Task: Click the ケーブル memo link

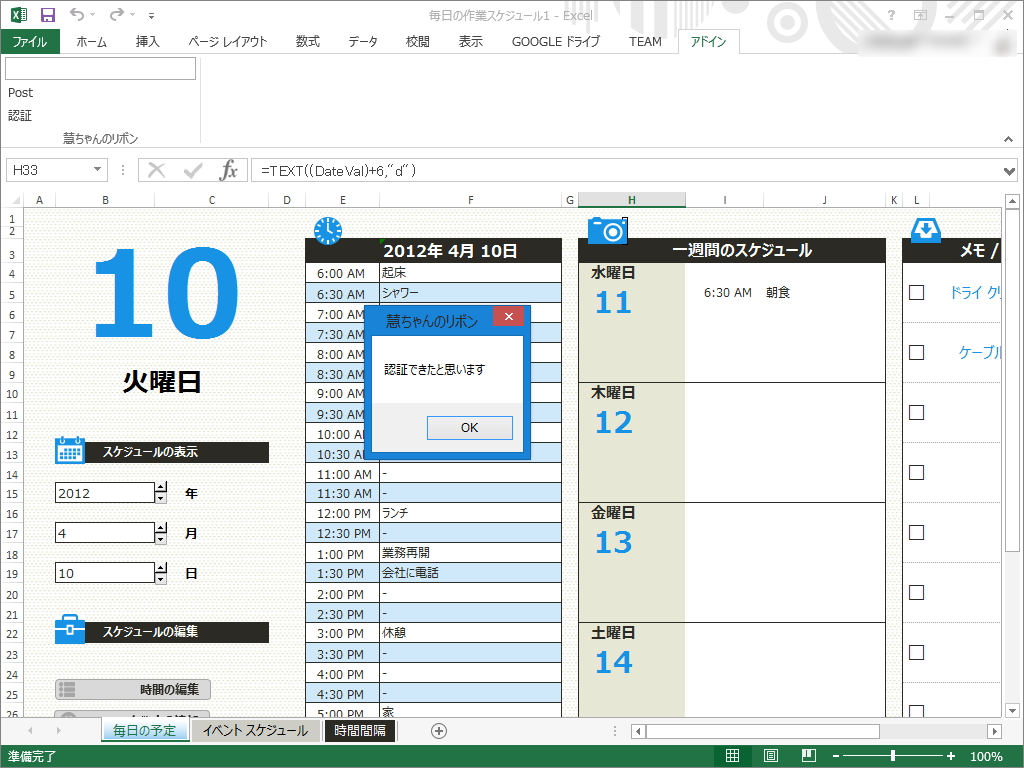Action: pyautogui.click(x=979, y=353)
